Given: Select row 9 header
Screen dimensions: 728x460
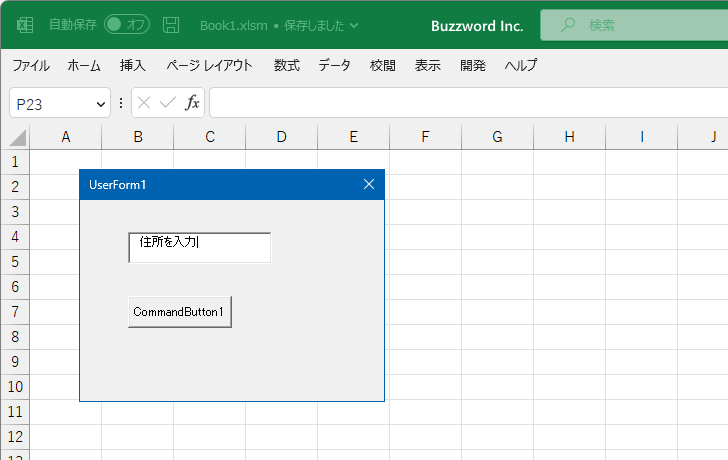Looking at the screenshot, I should pos(15,362).
